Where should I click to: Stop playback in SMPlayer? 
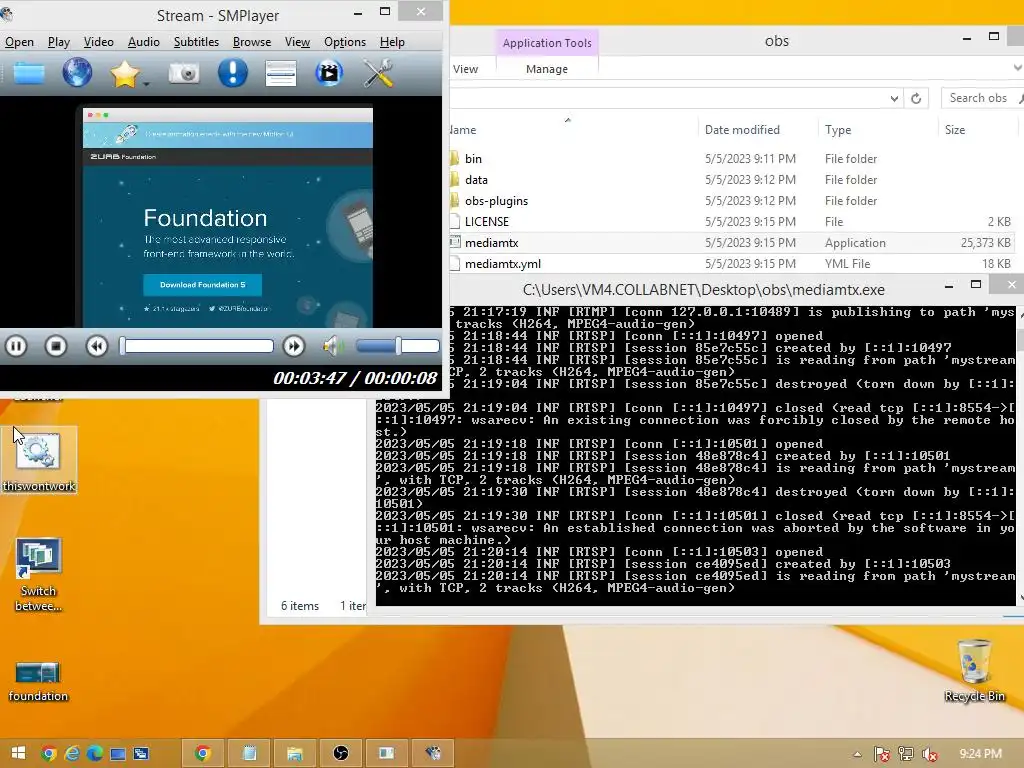(x=56, y=345)
